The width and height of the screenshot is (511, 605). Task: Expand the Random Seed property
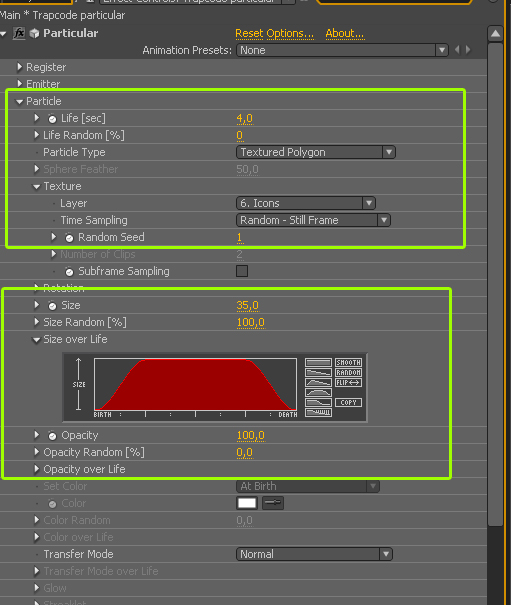point(54,237)
